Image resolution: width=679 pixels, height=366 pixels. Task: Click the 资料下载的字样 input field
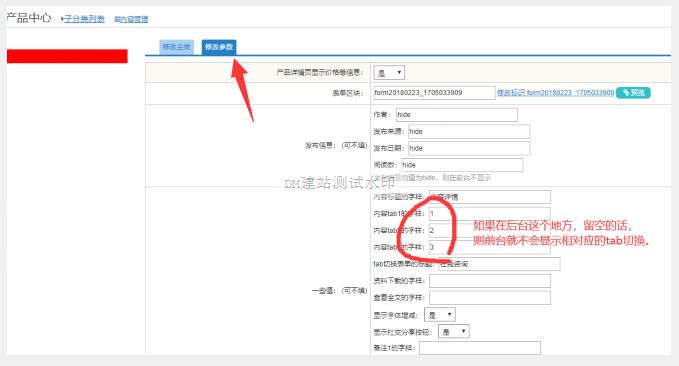click(x=490, y=281)
